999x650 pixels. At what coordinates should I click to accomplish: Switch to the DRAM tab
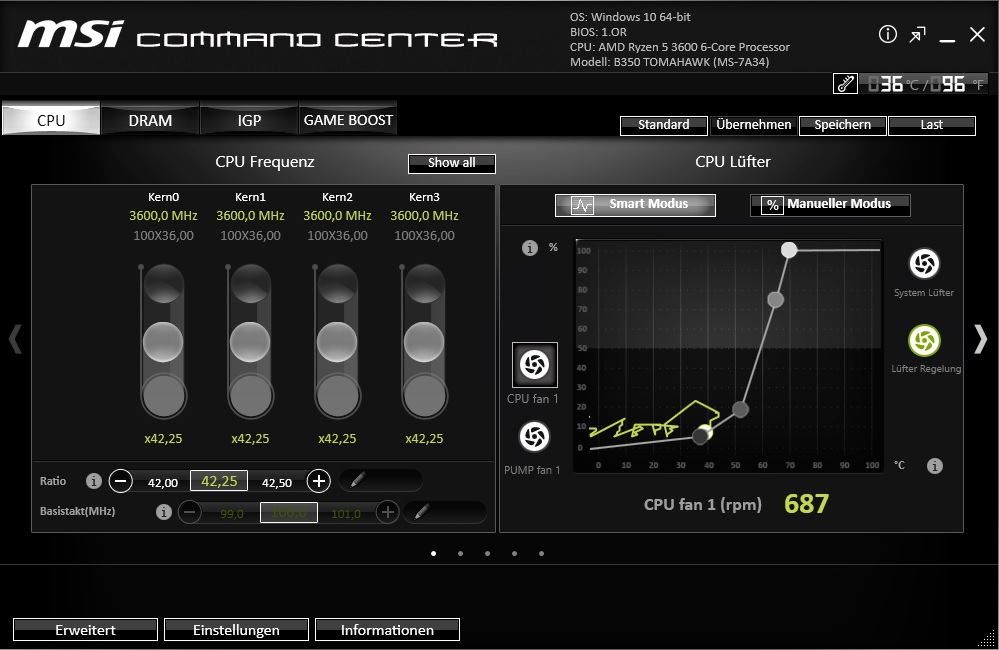pos(150,119)
